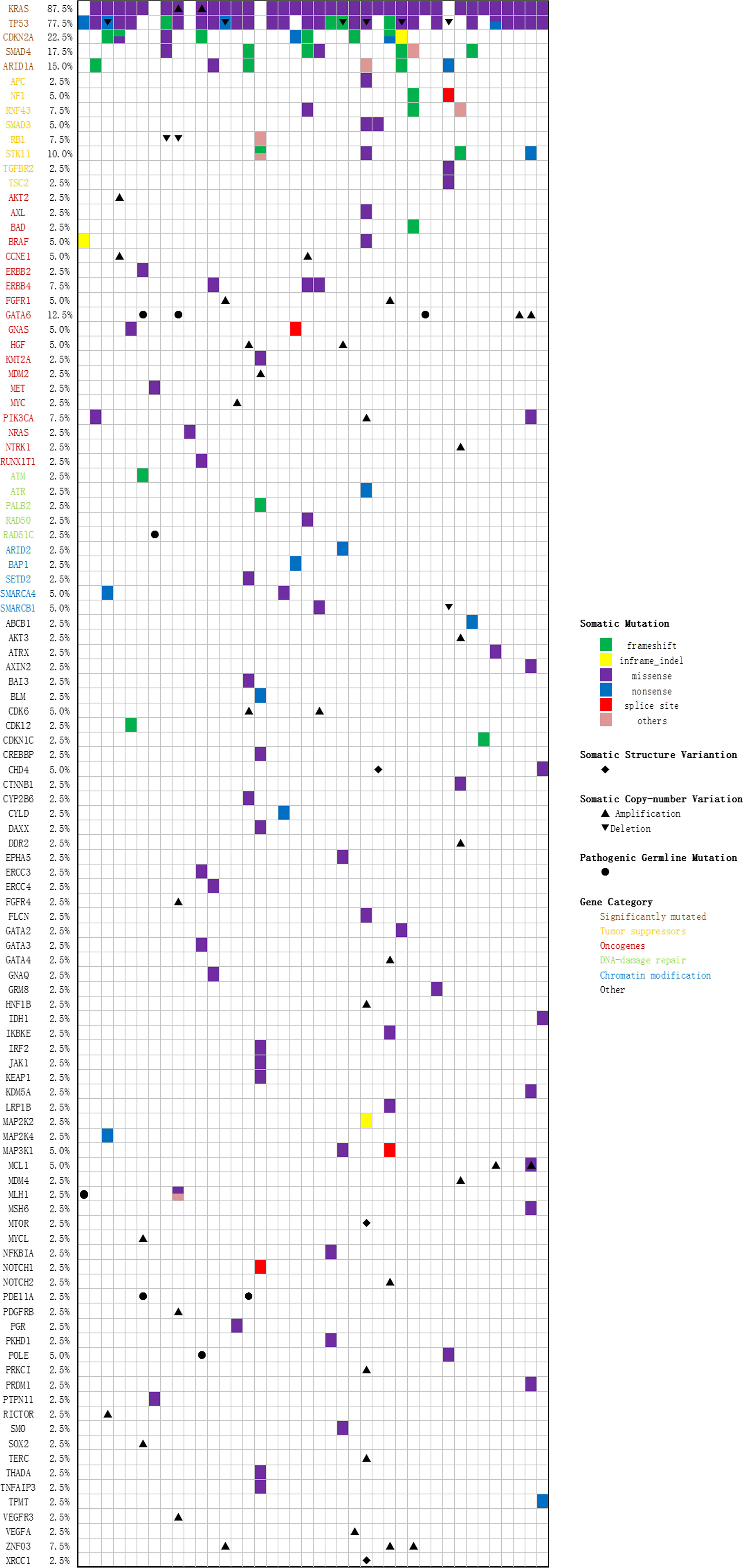Click the PIK3CA gene label
This screenshot has width=743, height=1568.
[18, 418]
